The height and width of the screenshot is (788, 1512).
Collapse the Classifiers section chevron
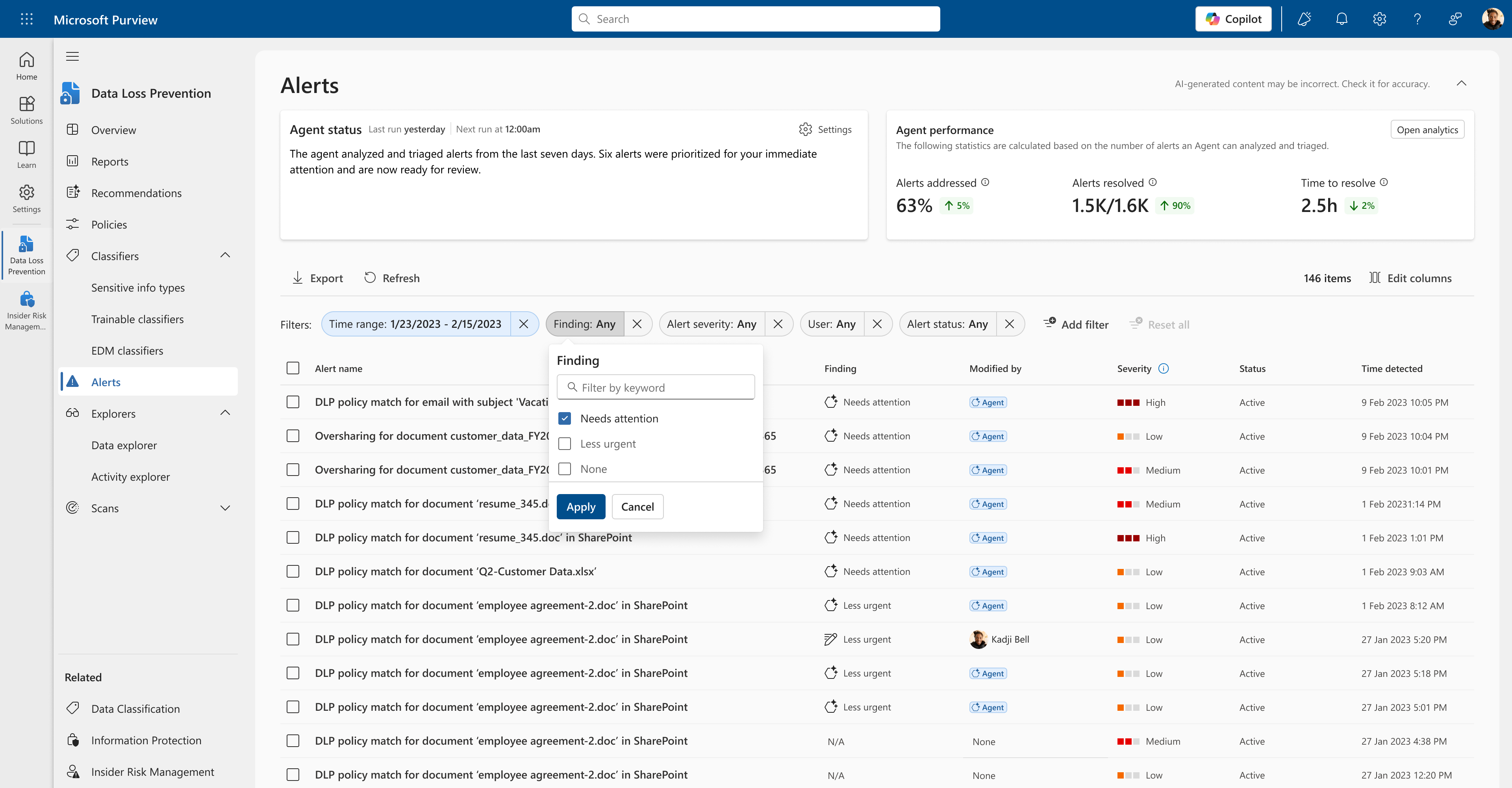(225, 255)
